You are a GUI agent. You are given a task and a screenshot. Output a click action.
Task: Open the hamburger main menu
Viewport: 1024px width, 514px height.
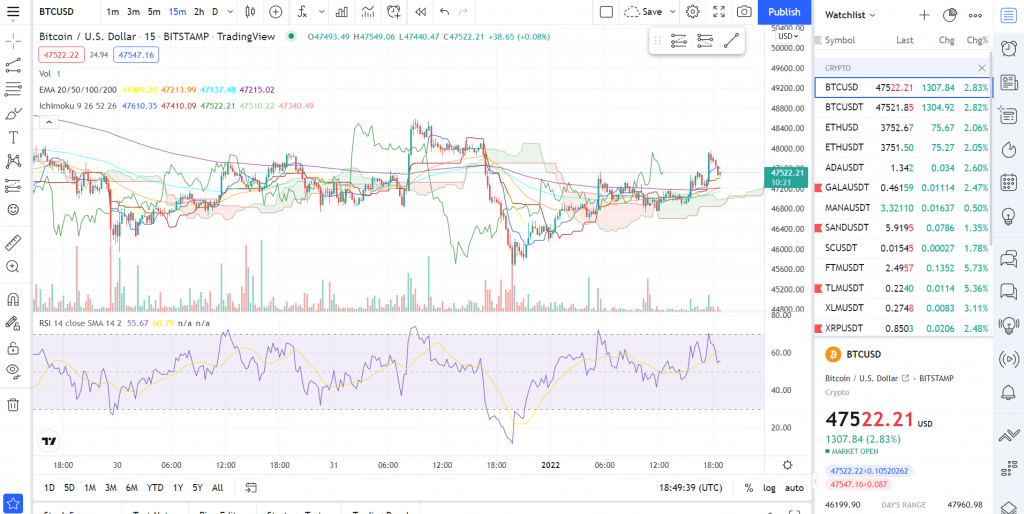click(12, 12)
